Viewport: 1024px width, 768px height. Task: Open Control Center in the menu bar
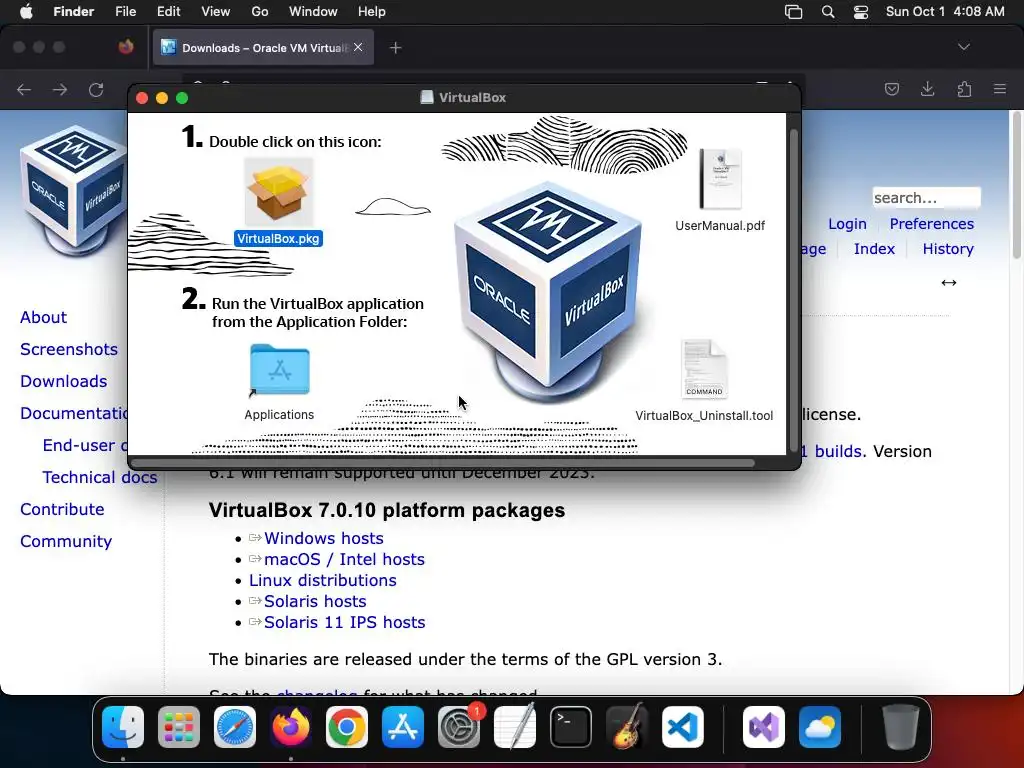861,12
